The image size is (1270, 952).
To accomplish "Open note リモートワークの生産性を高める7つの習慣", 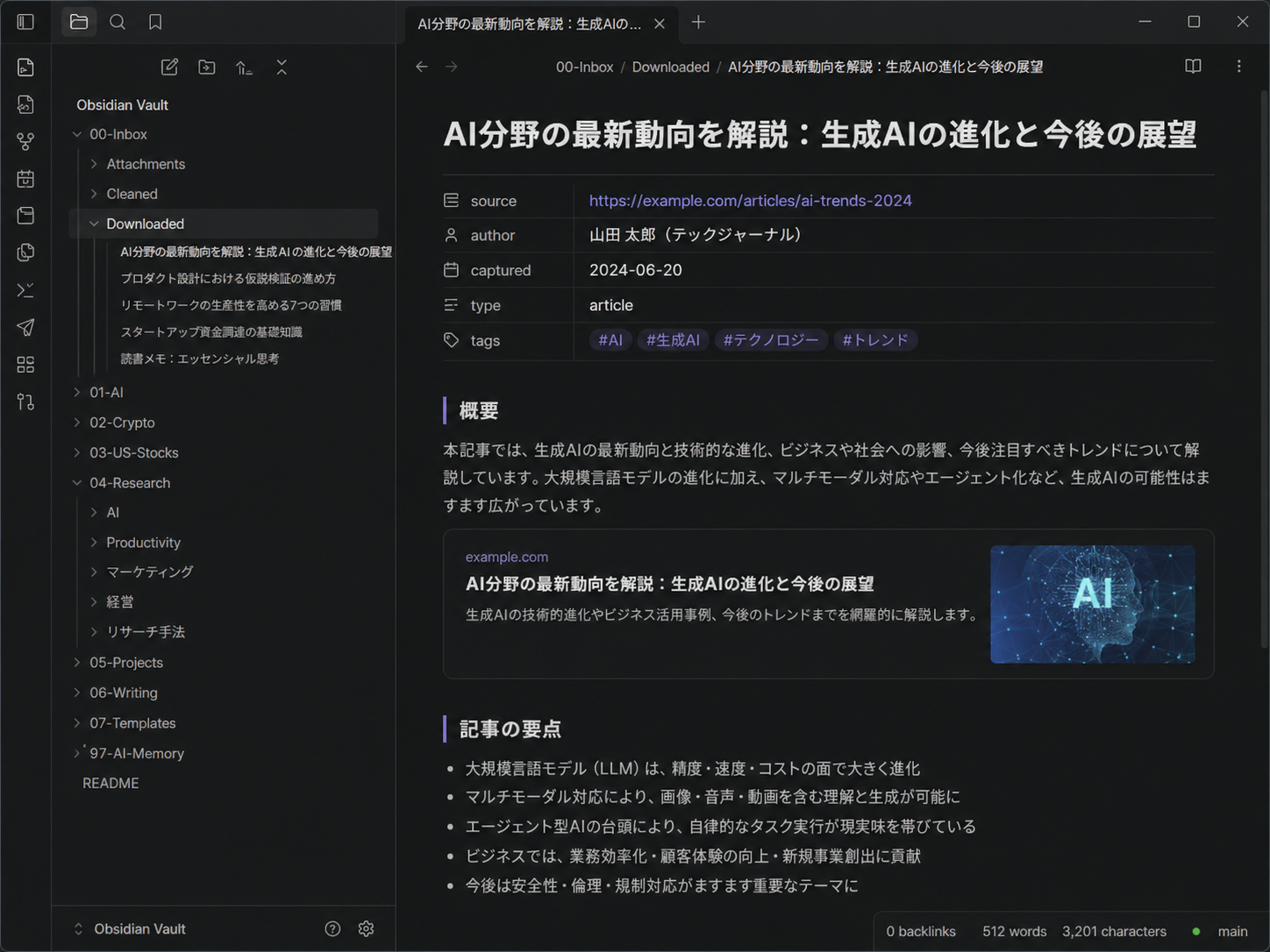I will click(x=231, y=305).
